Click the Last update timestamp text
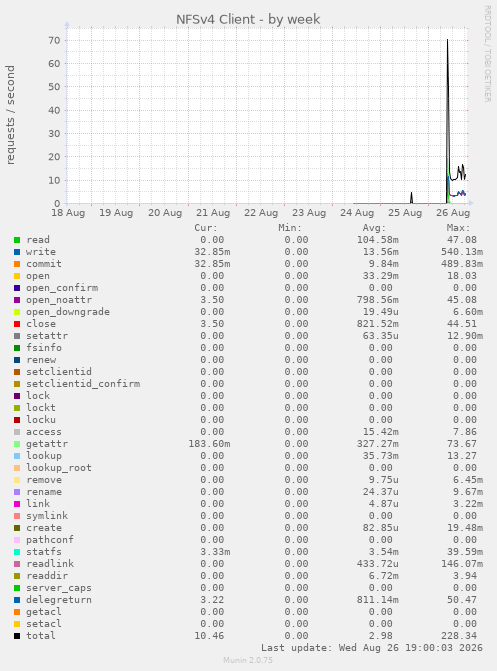The height and width of the screenshot is (671, 497). click(372, 648)
